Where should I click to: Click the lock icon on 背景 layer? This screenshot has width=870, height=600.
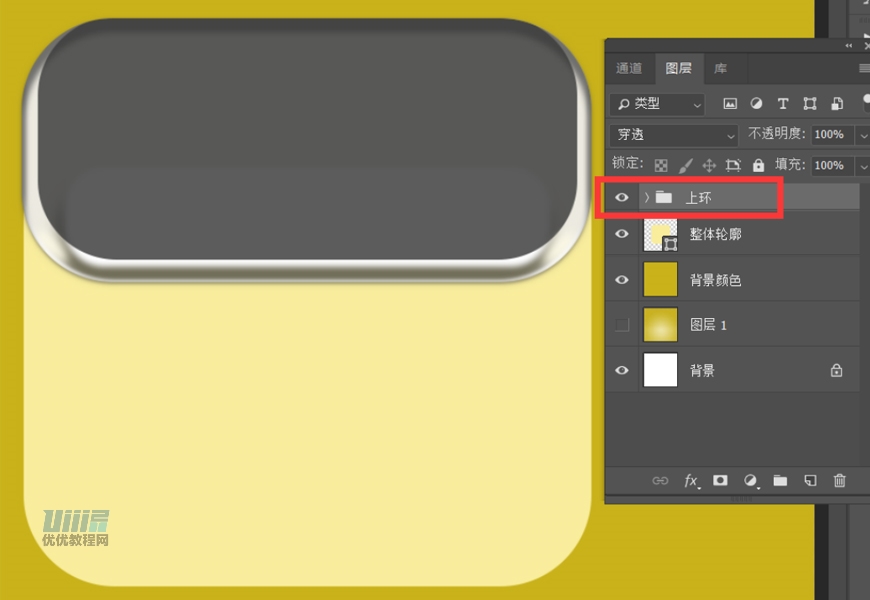[x=836, y=370]
